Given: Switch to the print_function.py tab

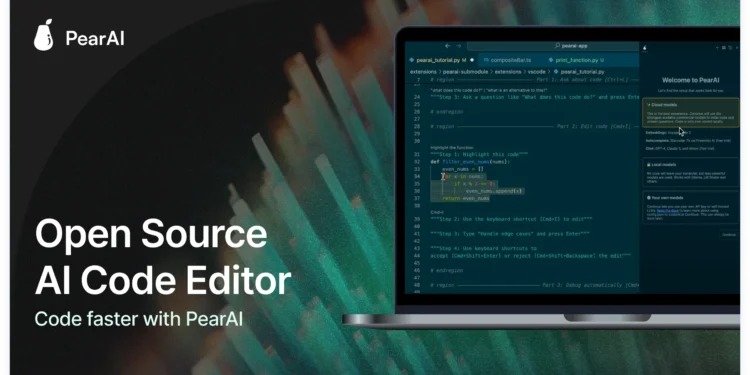Looking at the screenshot, I should click(x=576, y=60).
